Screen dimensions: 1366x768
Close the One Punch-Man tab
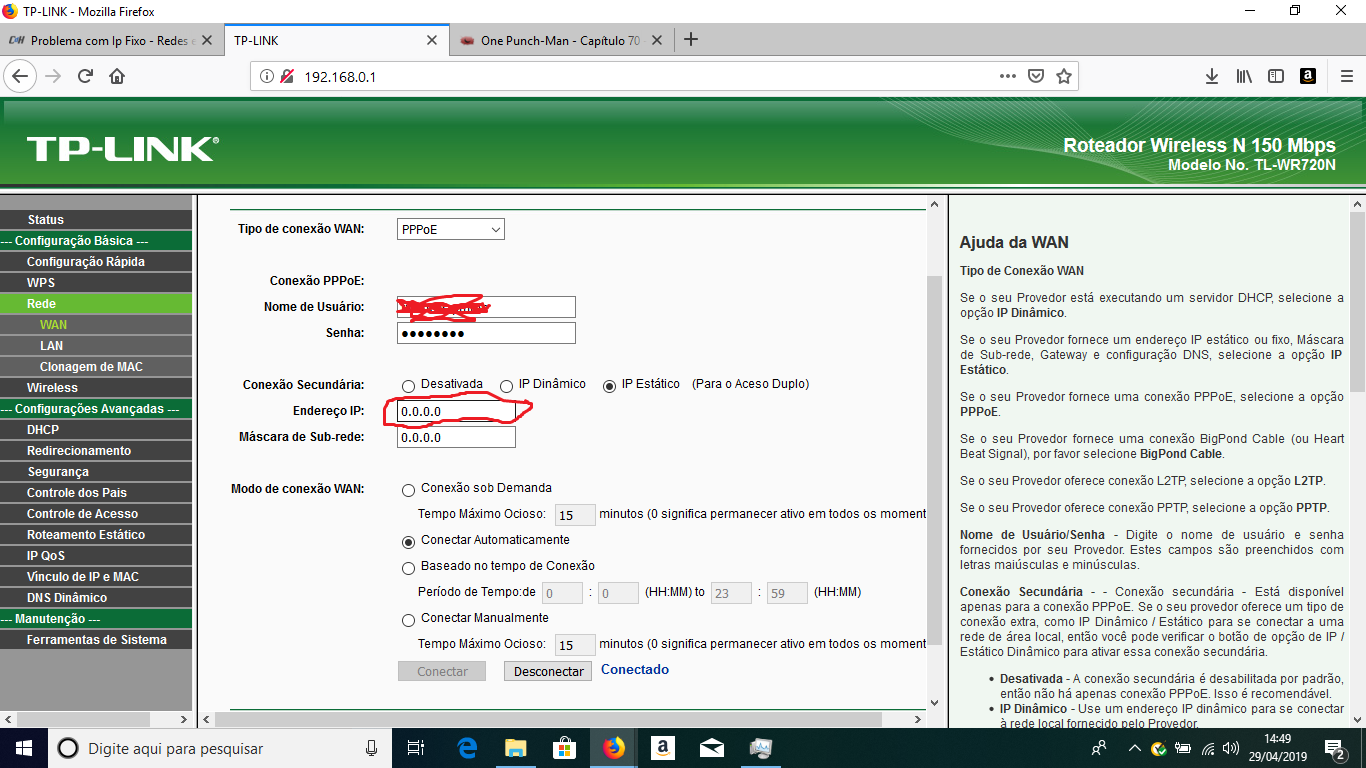(x=657, y=41)
